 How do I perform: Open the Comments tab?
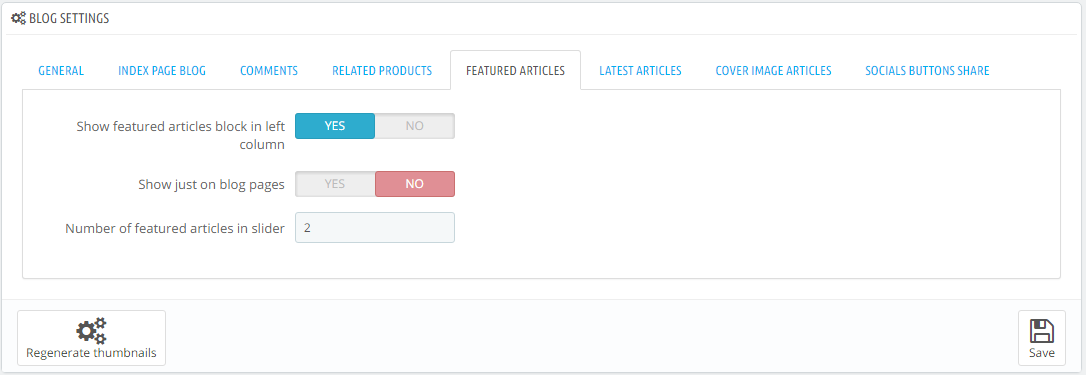tap(269, 71)
